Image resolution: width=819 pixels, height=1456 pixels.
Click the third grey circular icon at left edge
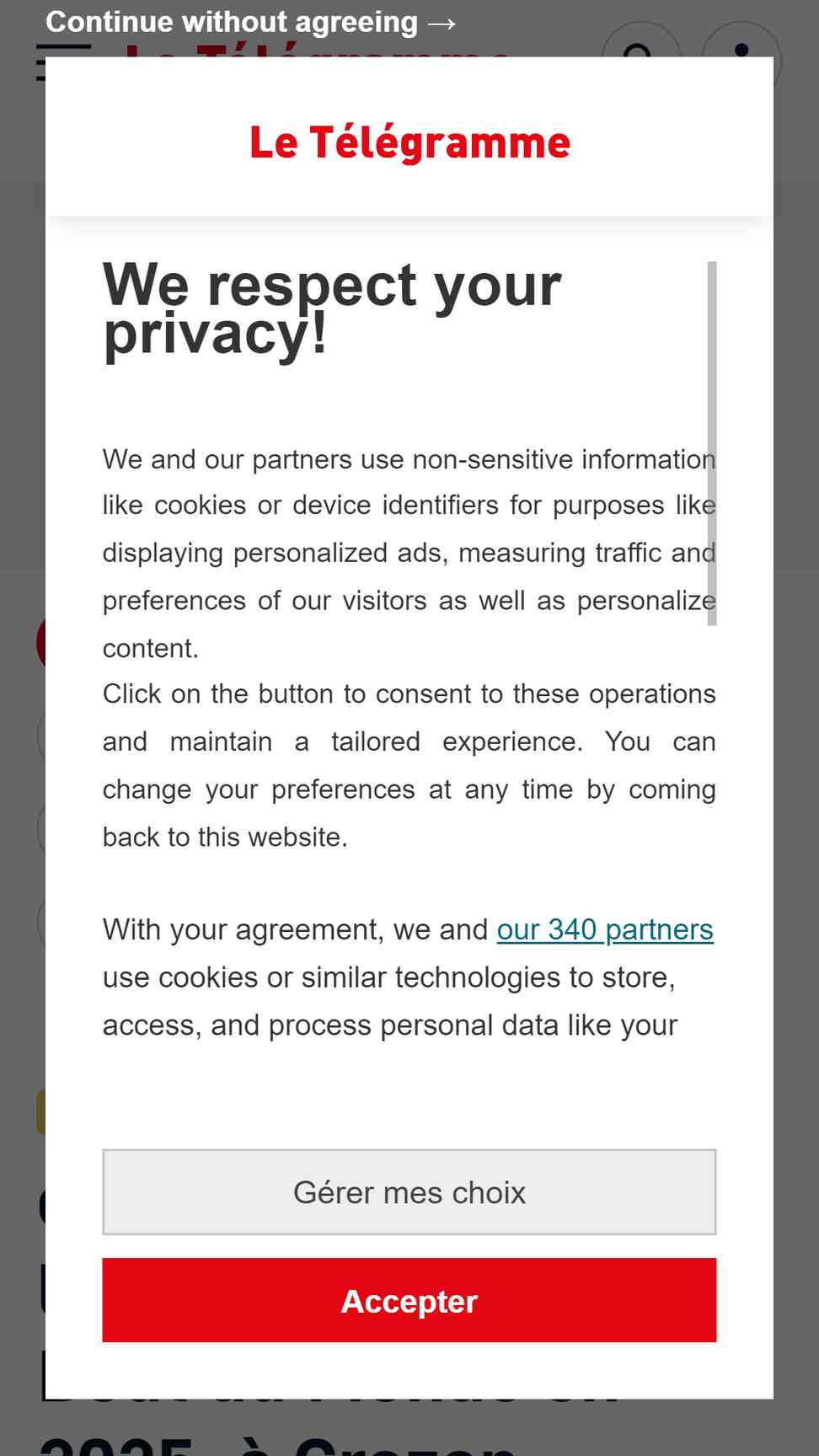pyautogui.click(x=40, y=922)
